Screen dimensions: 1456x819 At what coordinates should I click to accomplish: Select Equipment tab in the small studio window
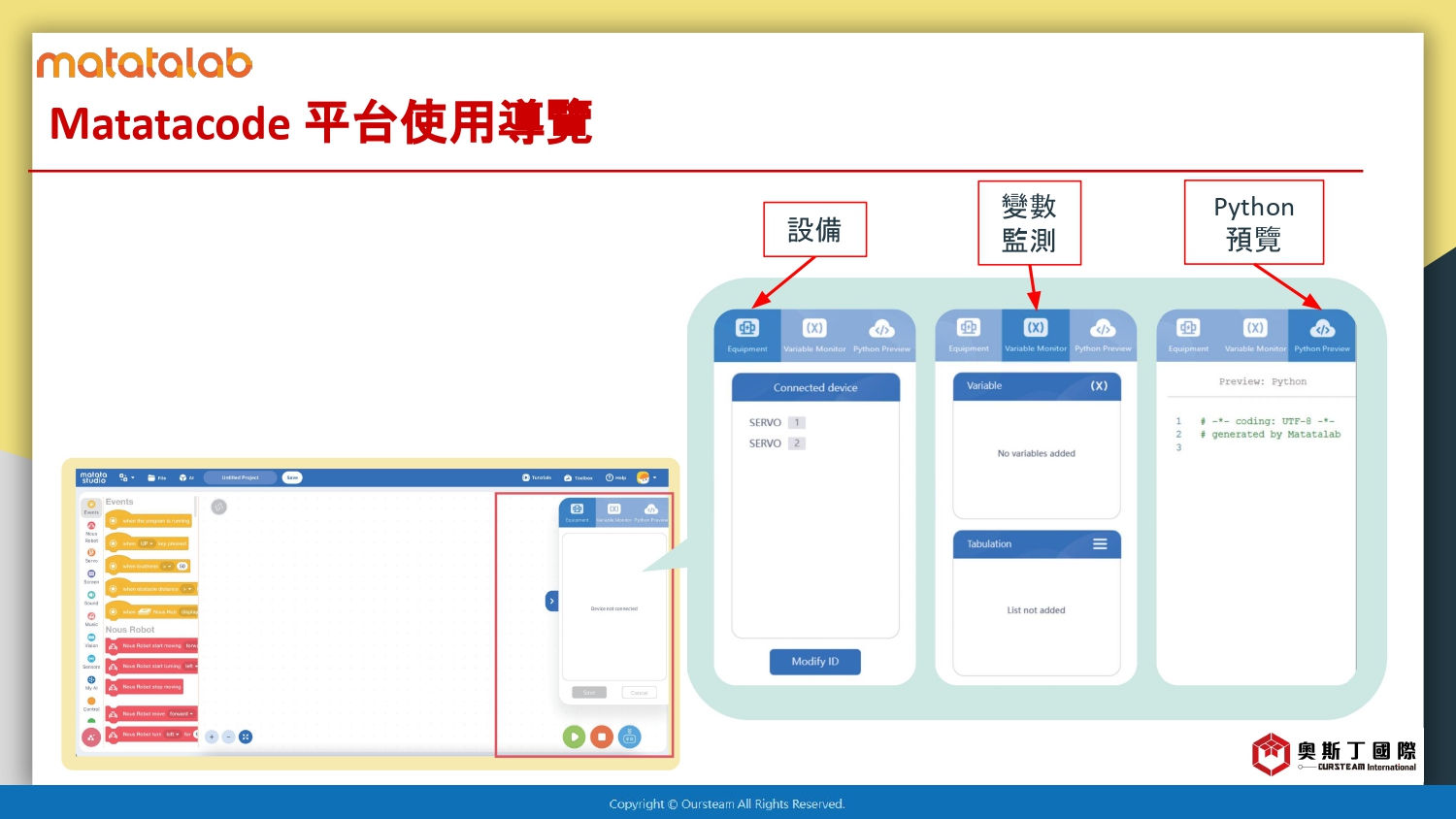pos(578,512)
